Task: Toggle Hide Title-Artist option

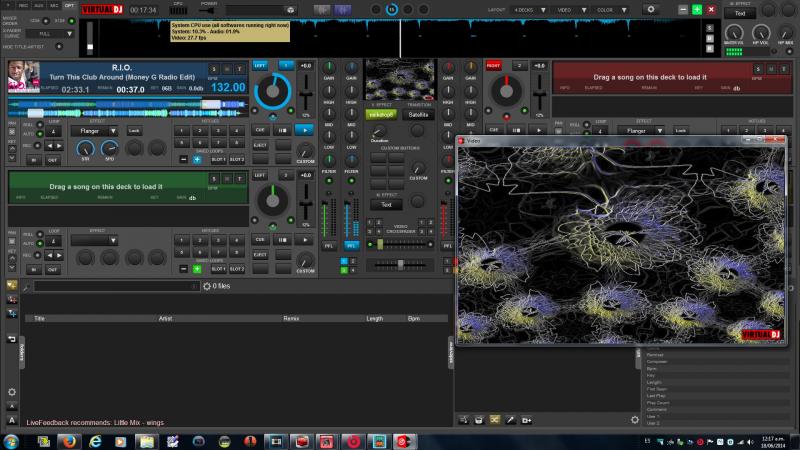Action: [59, 46]
